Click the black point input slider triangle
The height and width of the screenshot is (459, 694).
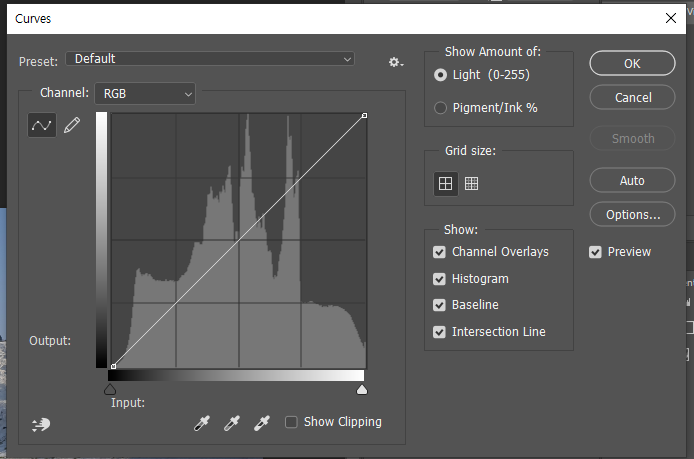pyautogui.click(x=110, y=390)
